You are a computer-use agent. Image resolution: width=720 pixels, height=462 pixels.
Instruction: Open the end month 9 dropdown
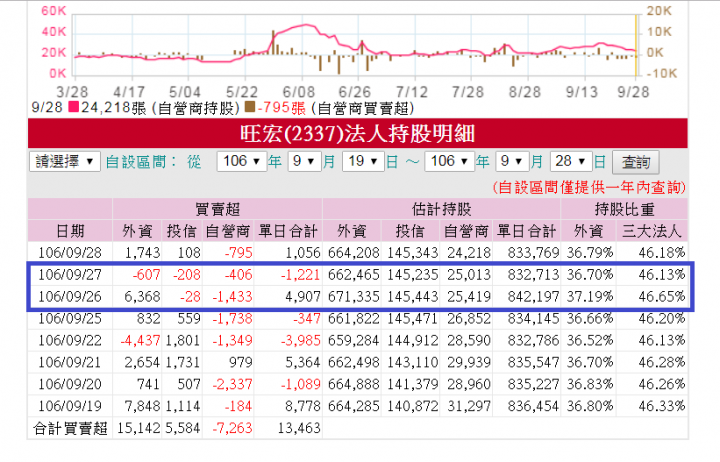click(512, 162)
